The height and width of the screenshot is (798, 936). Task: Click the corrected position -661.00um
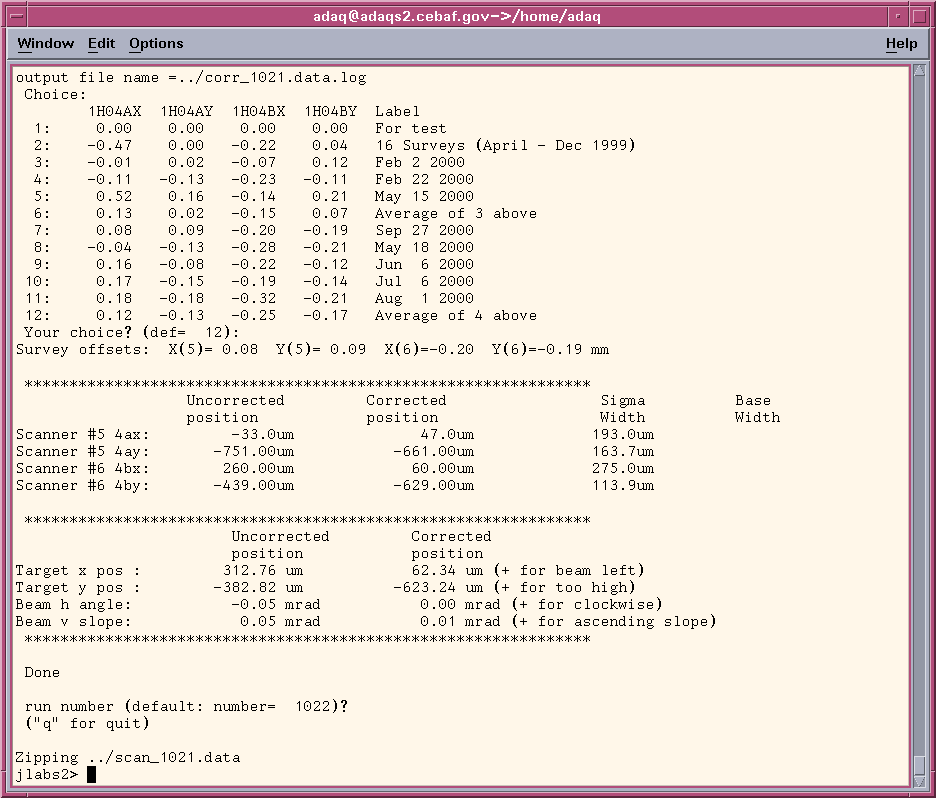pyautogui.click(x=434, y=452)
